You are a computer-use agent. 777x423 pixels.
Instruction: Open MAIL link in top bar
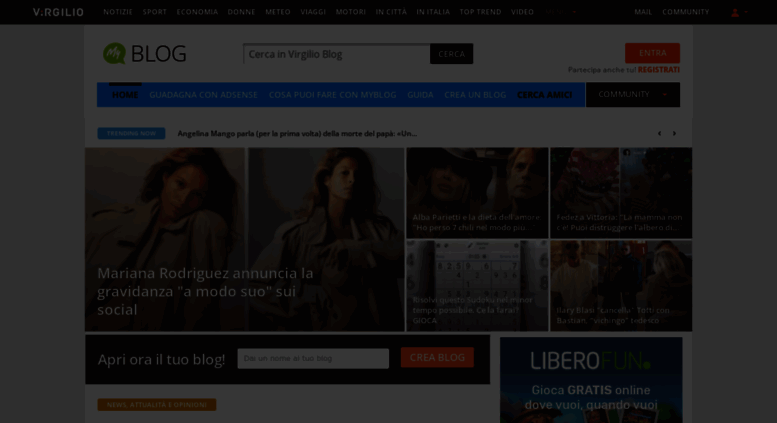click(x=643, y=12)
